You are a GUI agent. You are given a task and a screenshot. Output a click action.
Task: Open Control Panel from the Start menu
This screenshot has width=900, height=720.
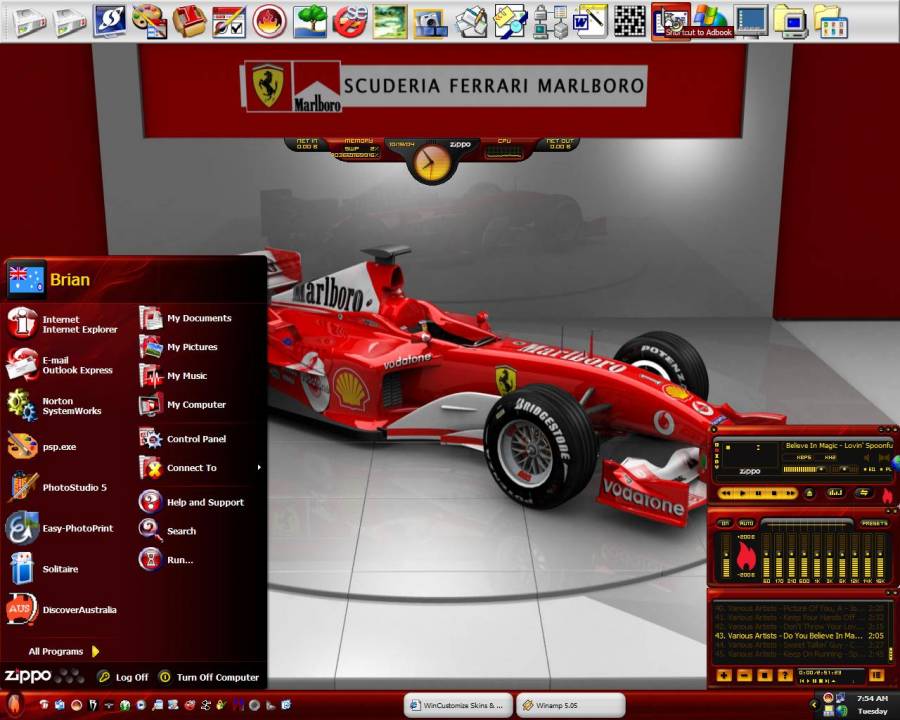(195, 439)
